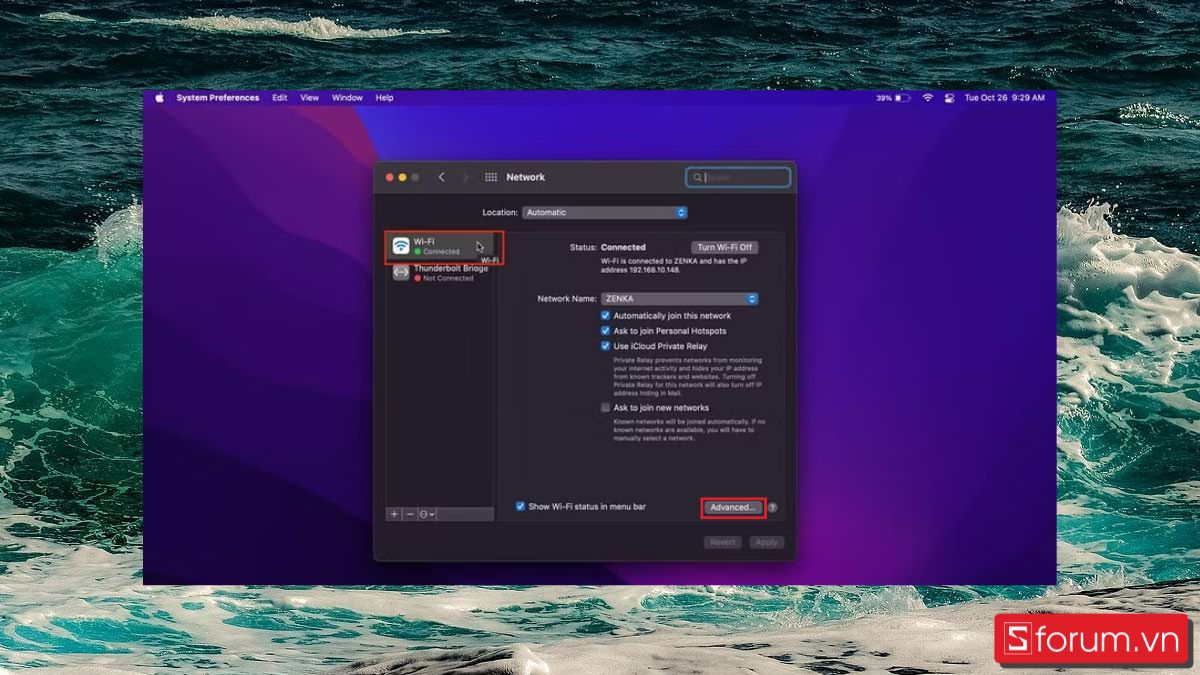
Task: Click Turn Wi-Fi Off
Action: click(x=723, y=247)
